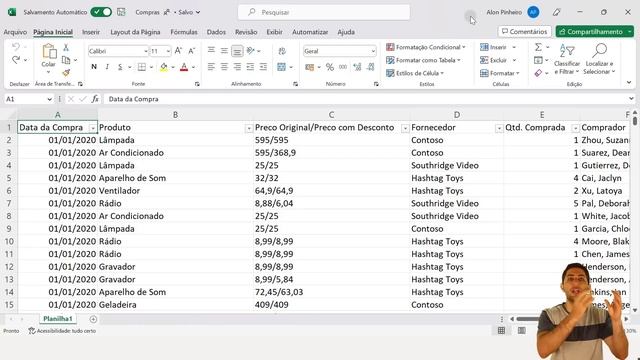Collapse the ribbon with chevron

(x=629, y=82)
